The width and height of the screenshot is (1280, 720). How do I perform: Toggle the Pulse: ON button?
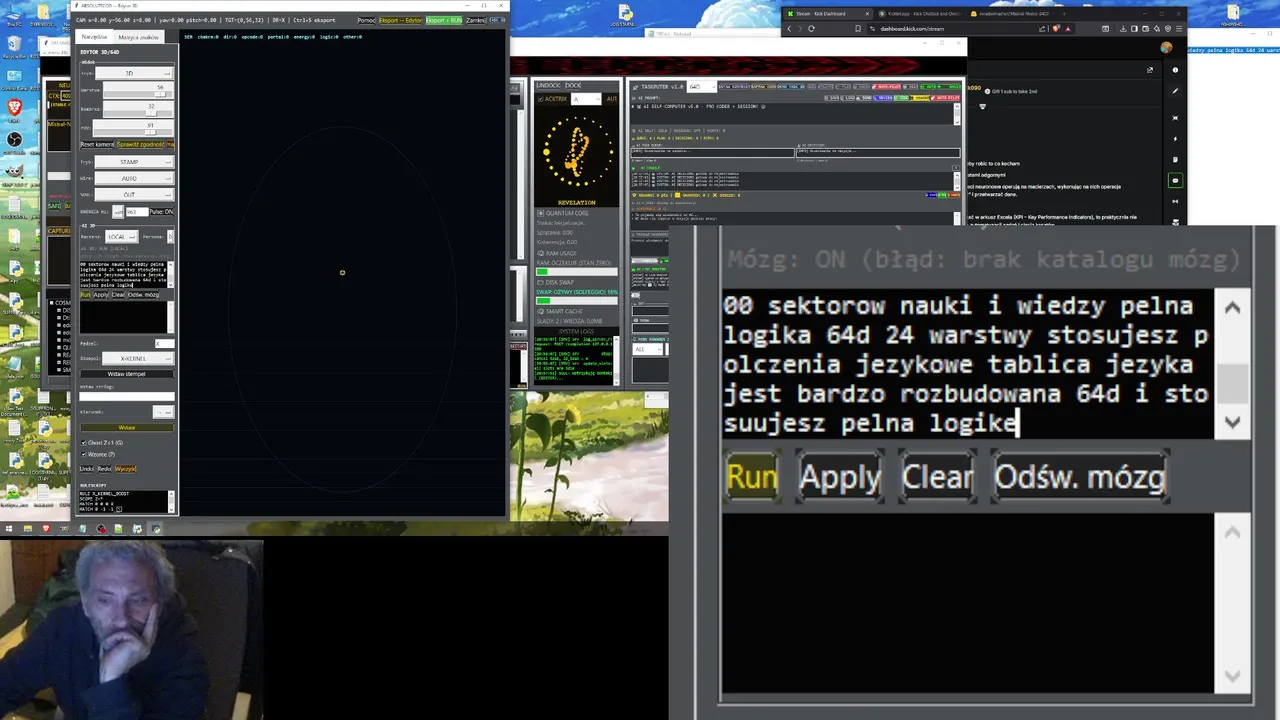162,212
